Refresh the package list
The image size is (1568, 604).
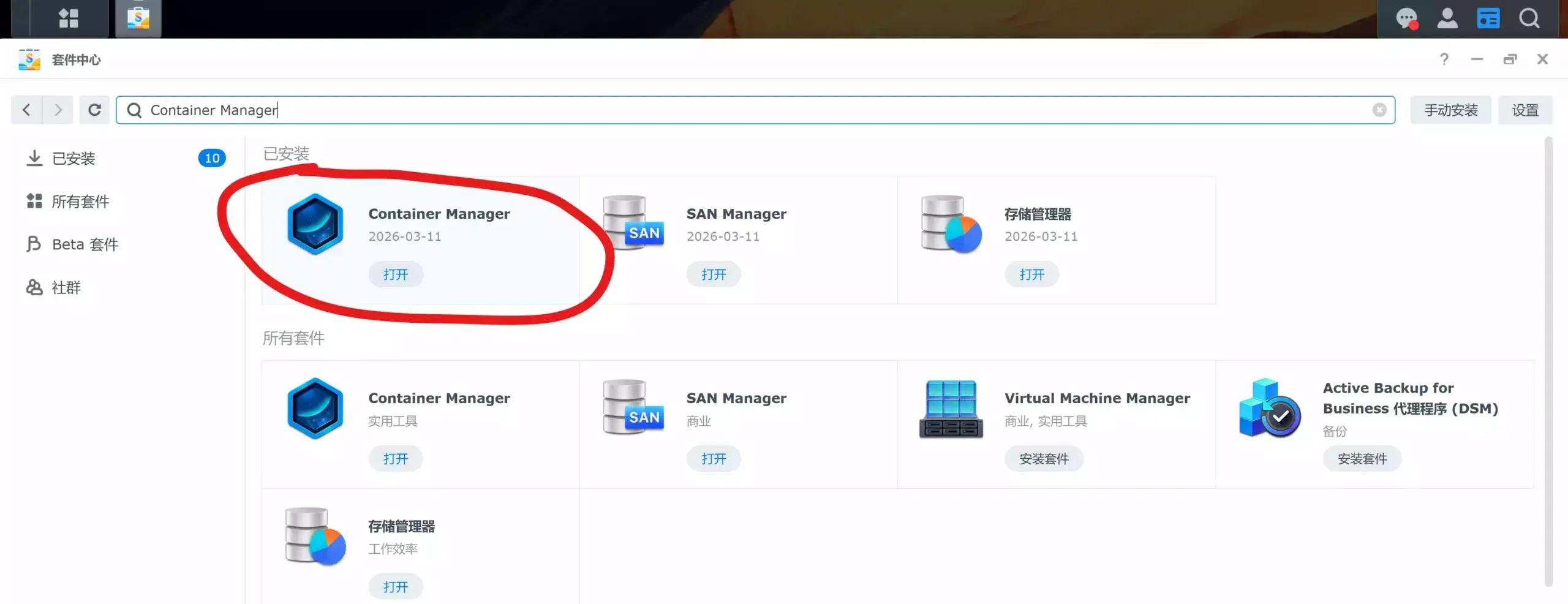click(94, 110)
